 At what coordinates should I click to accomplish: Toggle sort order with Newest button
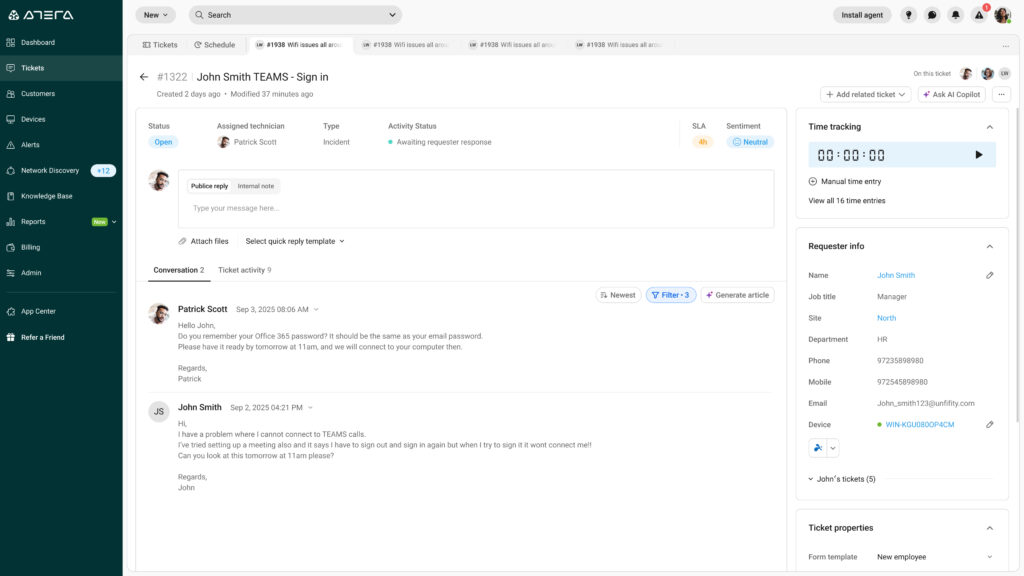[618, 295]
